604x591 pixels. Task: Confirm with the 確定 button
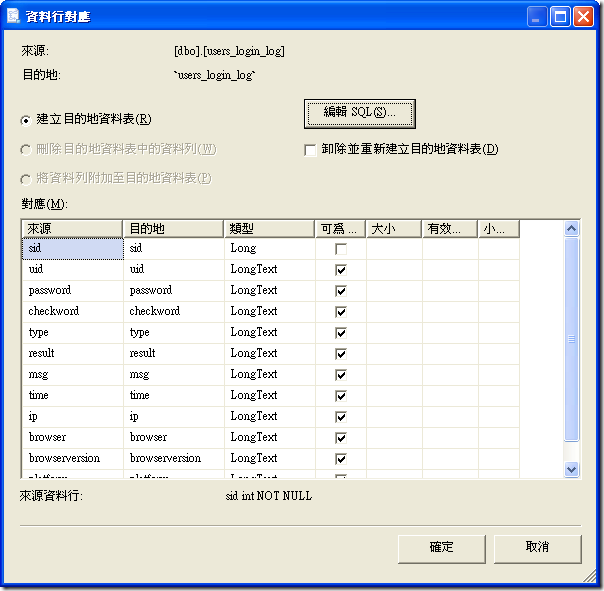click(x=441, y=548)
